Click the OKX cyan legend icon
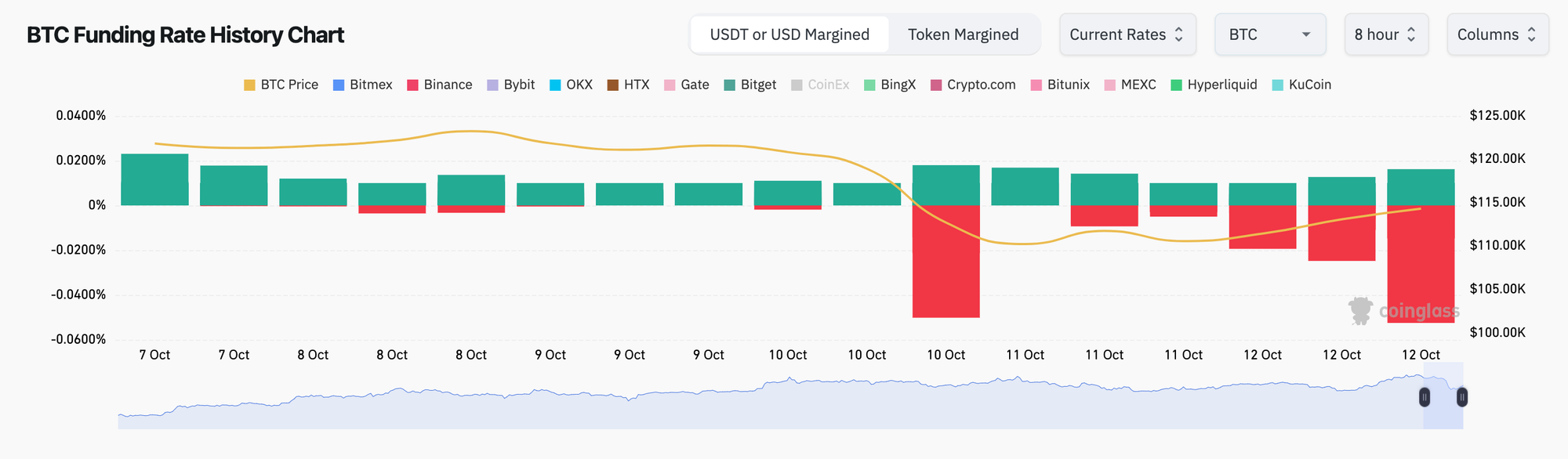 pyautogui.click(x=555, y=85)
